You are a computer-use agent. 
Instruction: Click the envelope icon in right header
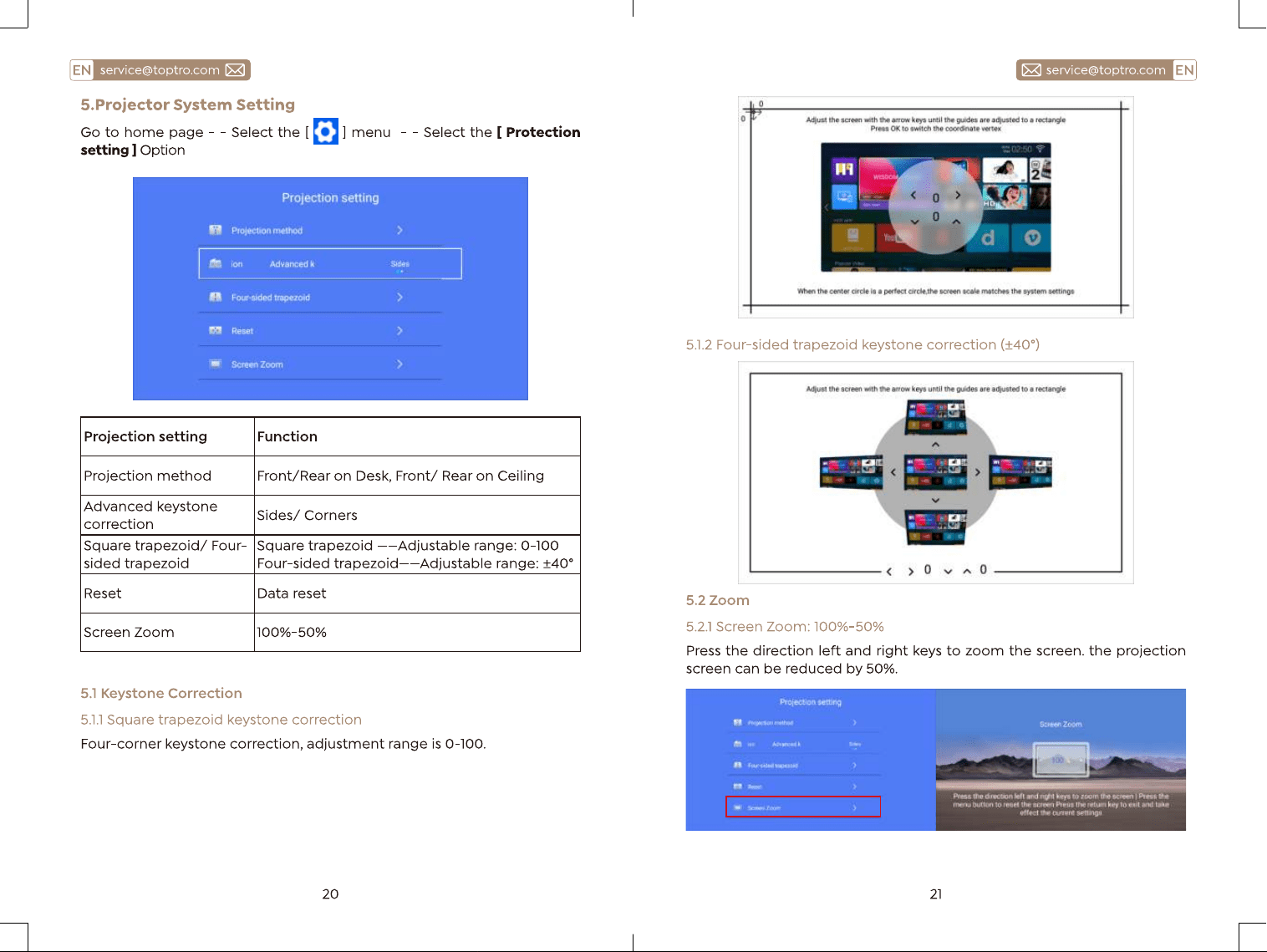1032,70
